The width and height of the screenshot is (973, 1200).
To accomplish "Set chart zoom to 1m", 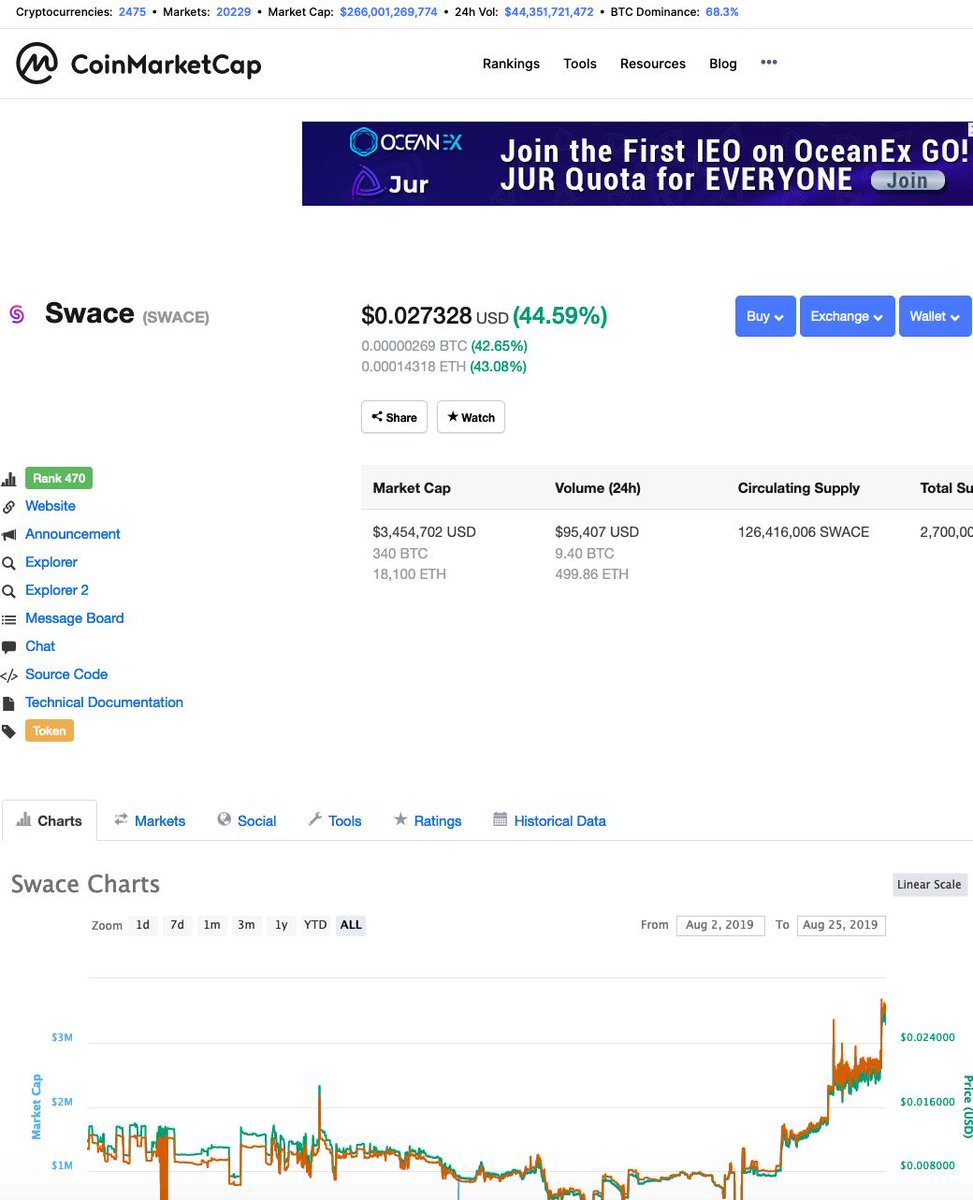I will pos(212,925).
